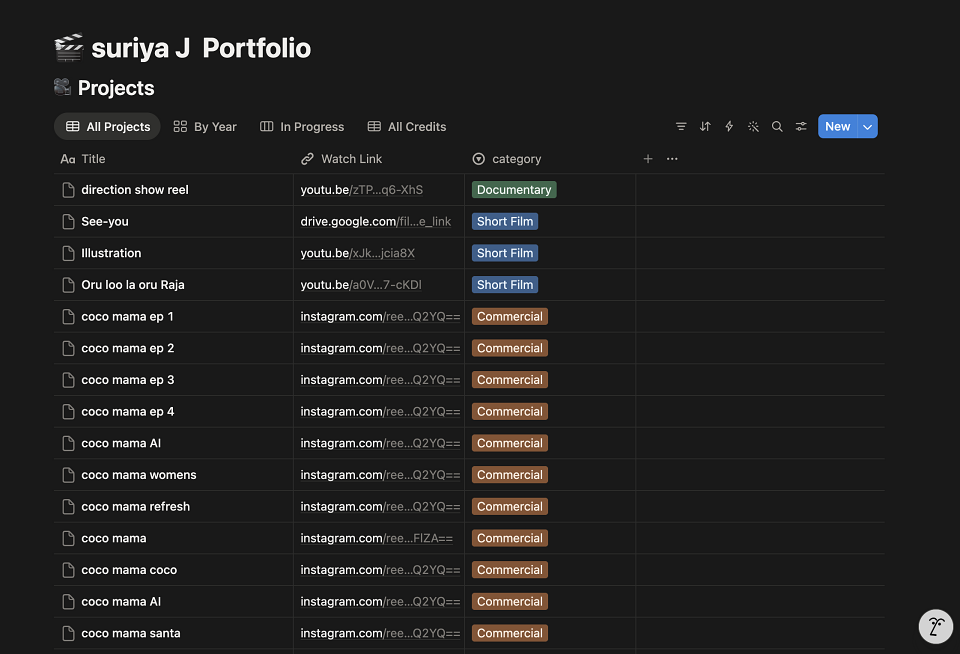Open the Illustration title cell
The width and height of the screenshot is (960, 654).
click(x=111, y=254)
